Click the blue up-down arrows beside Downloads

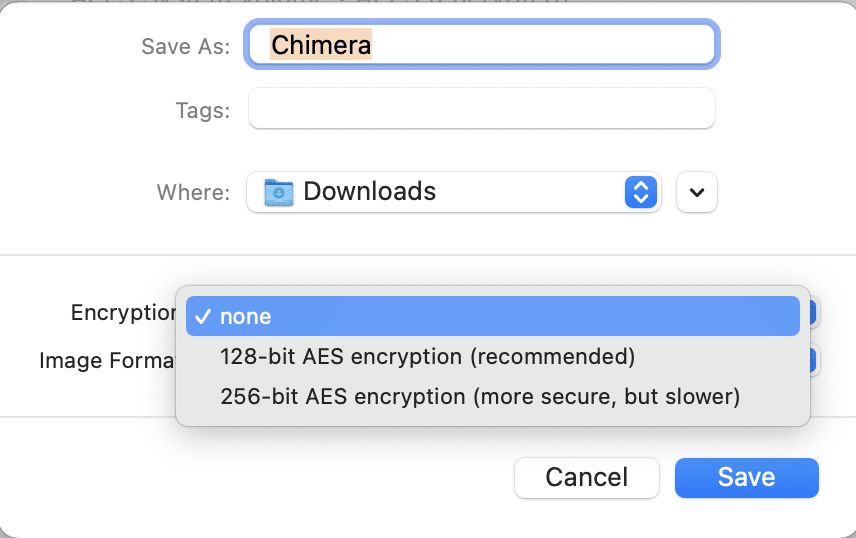pos(639,192)
